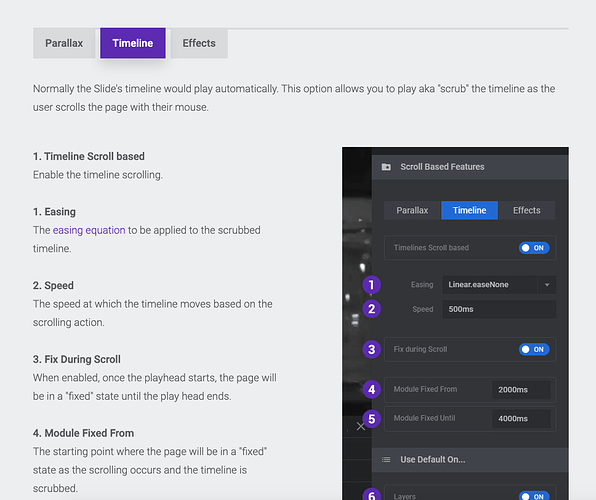596x500 pixels.
Task: Disable the Fix during Scroll switch
Action: point(534,349)
